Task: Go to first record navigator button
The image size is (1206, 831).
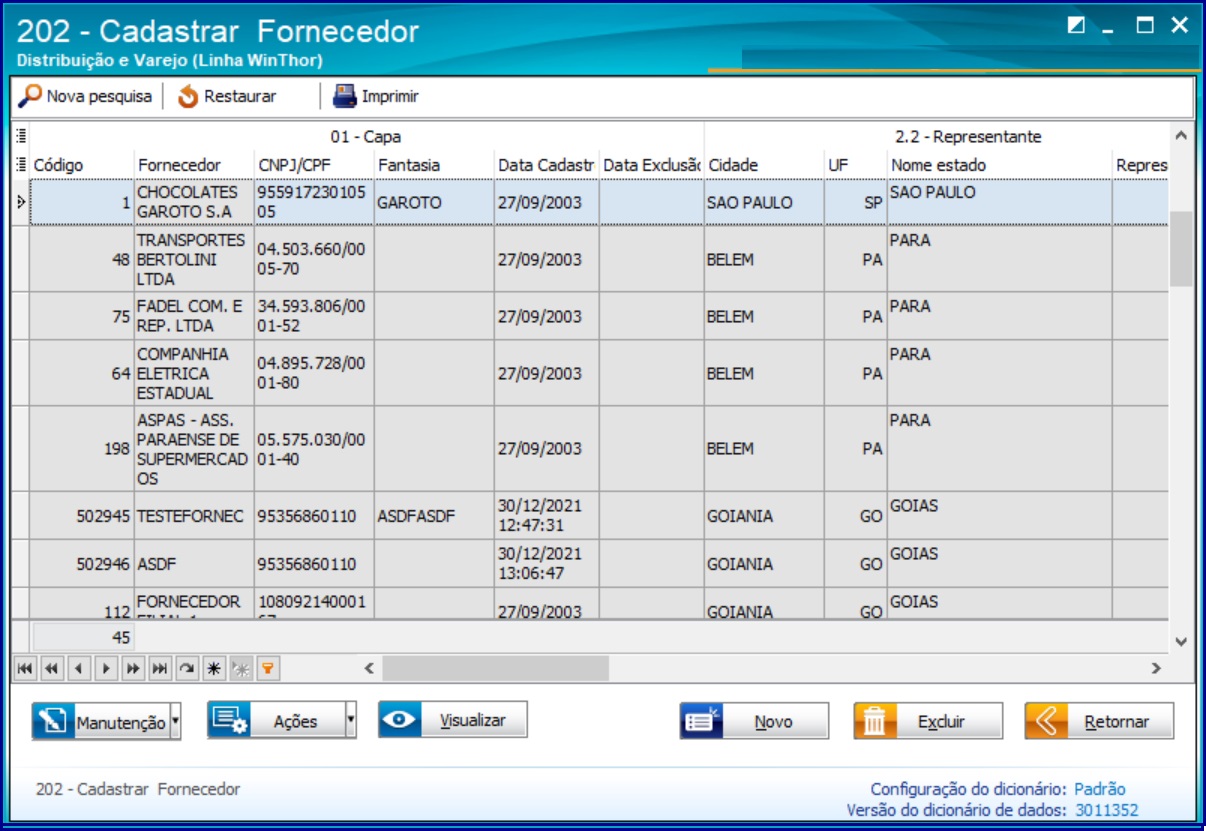Action: [x=25, y=668]
